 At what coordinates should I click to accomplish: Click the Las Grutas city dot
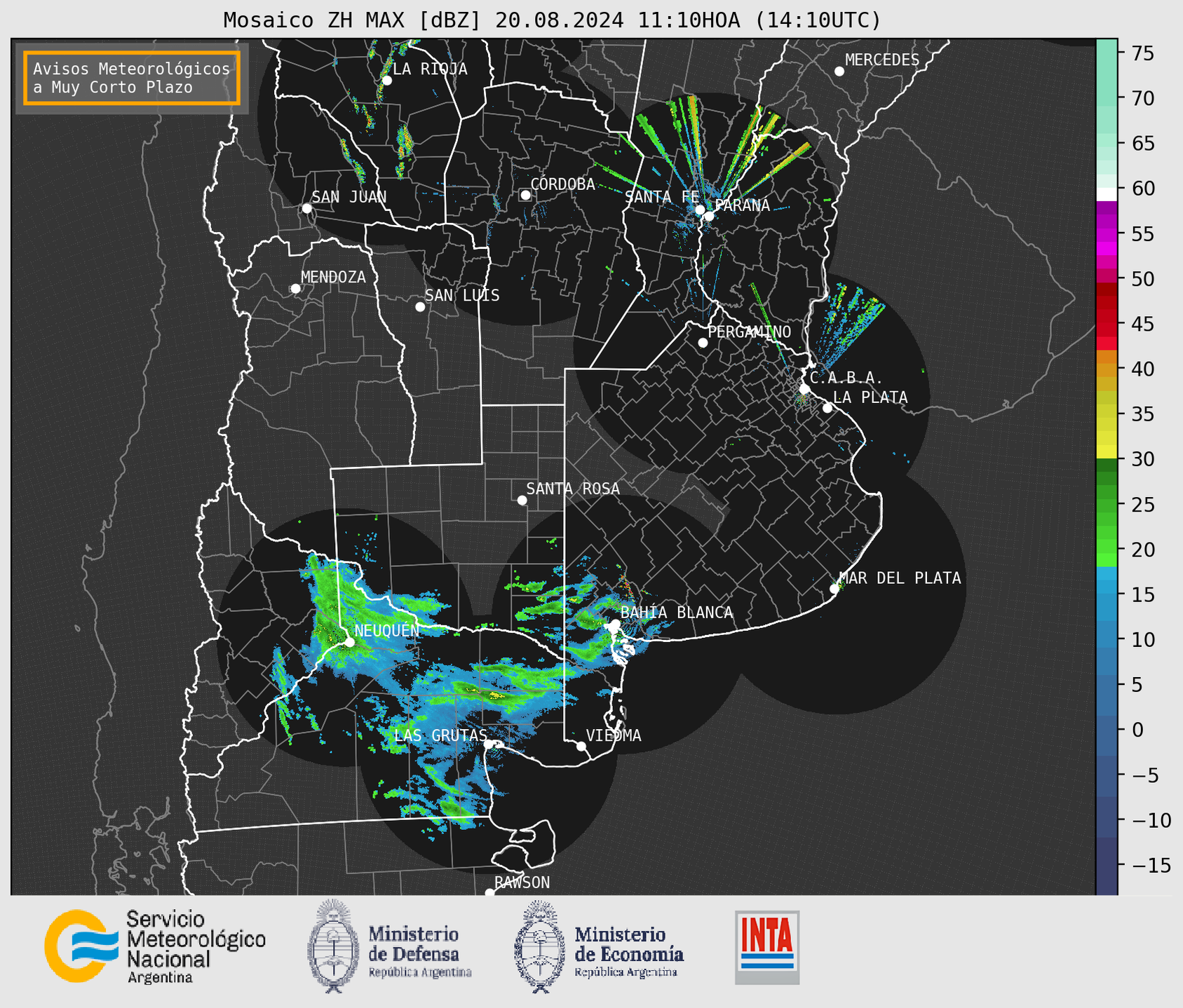point(489,744)
